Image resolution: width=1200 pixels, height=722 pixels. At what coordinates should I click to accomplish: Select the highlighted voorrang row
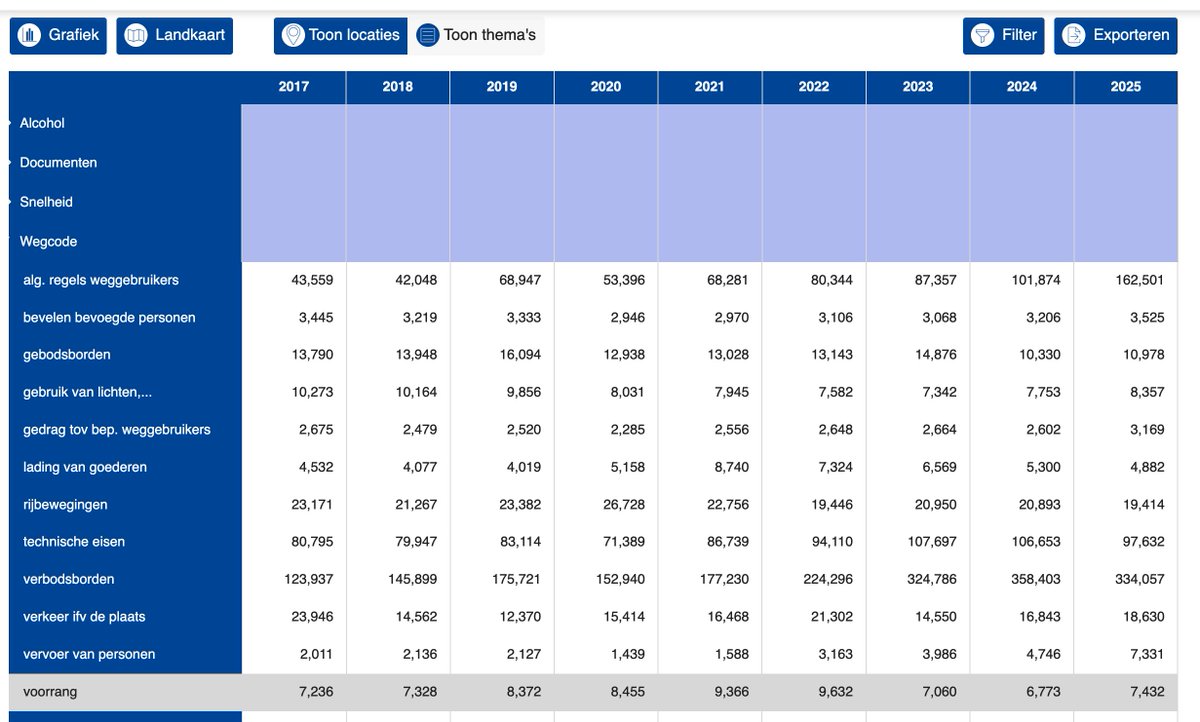(593, 692)
